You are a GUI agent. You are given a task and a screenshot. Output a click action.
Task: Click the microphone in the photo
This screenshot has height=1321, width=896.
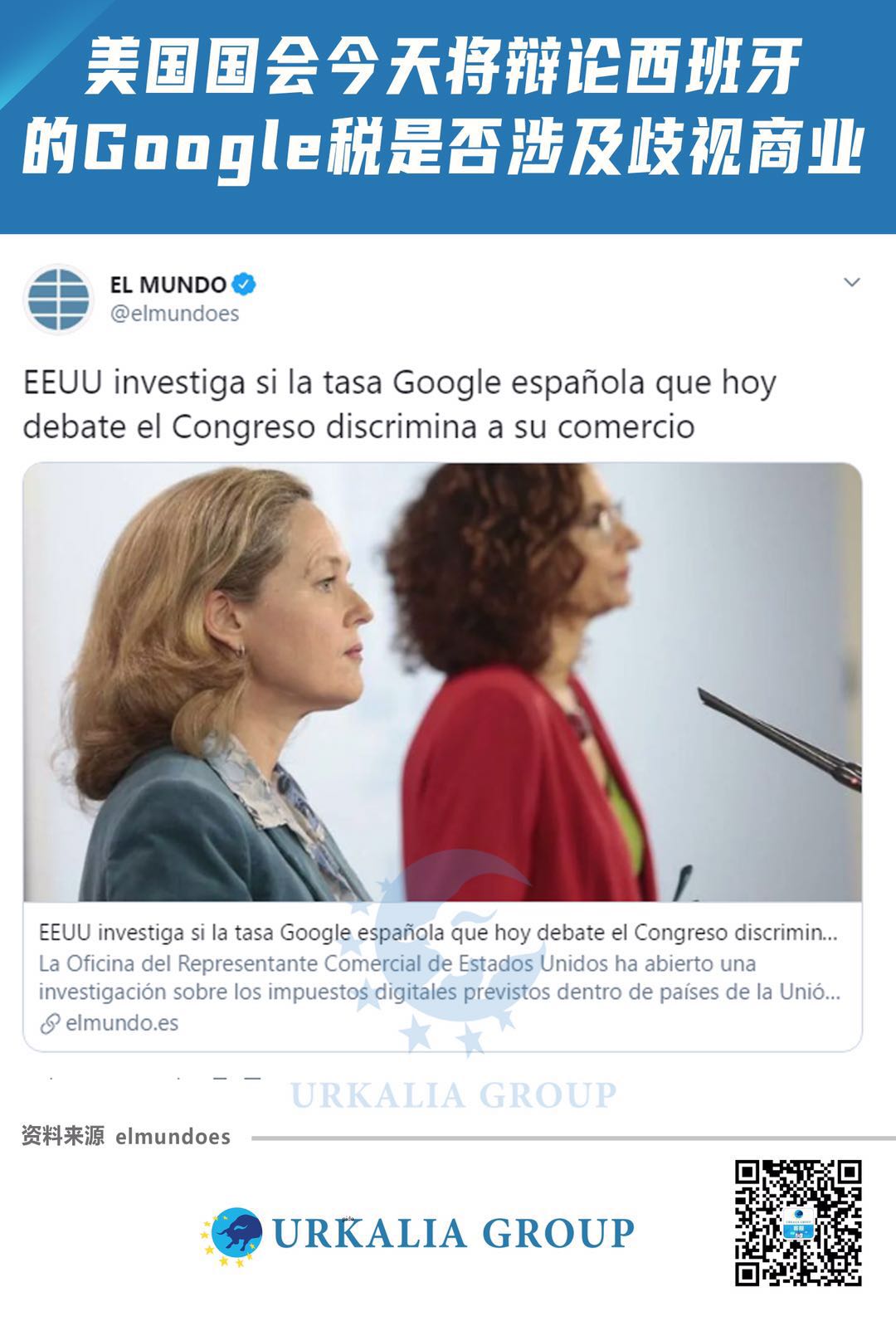point(779,738)
